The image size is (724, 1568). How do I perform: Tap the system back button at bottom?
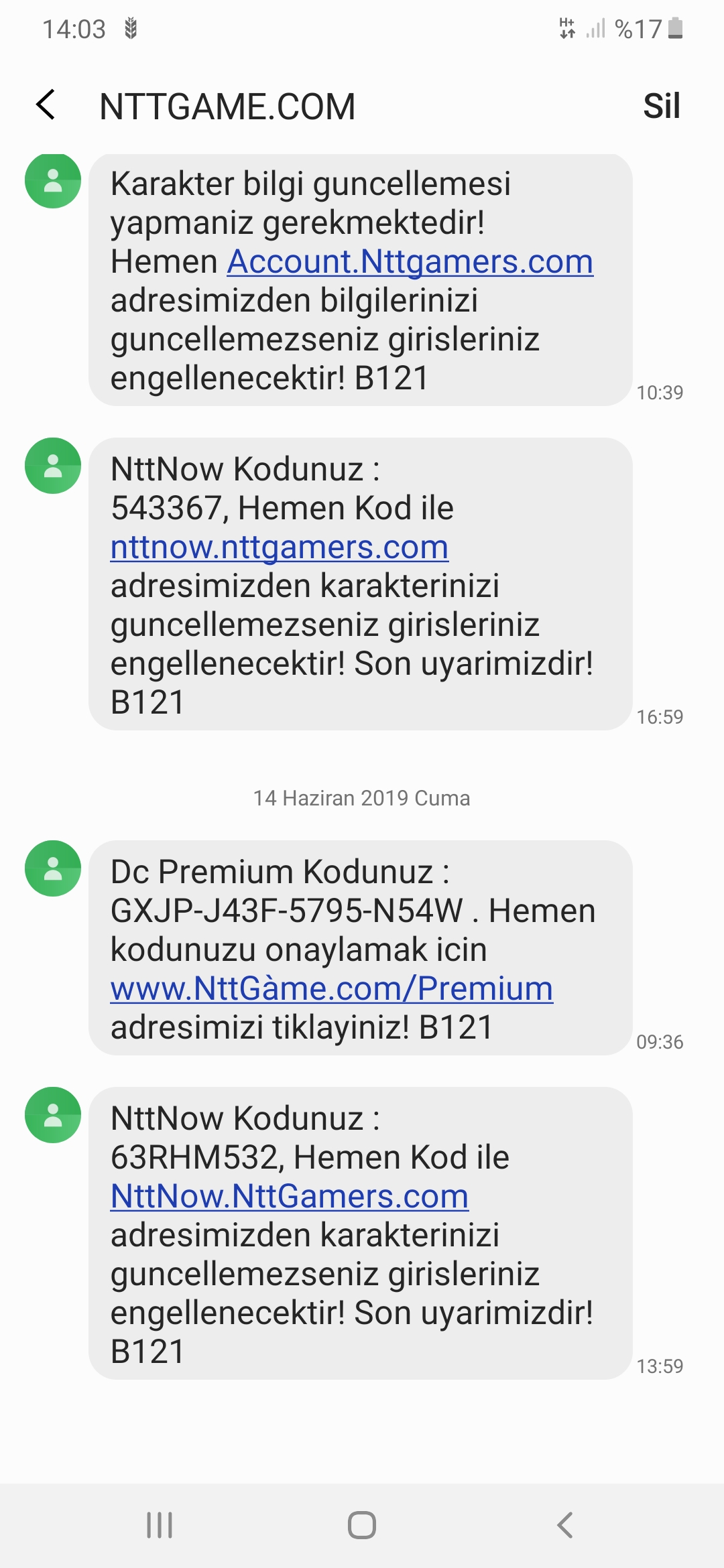coord(565,1525)
